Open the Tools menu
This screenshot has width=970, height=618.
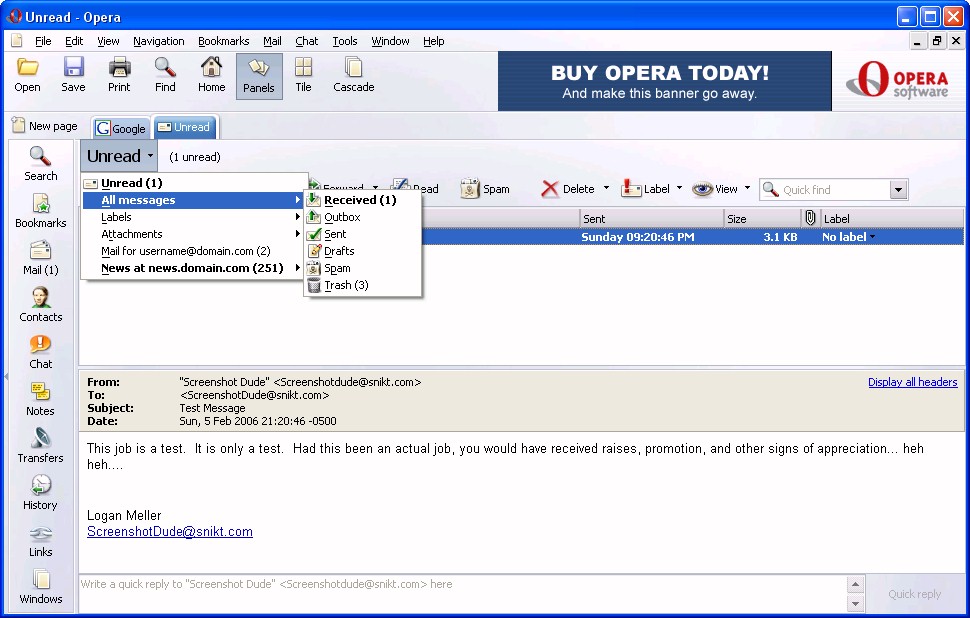(x=345, y=41)
